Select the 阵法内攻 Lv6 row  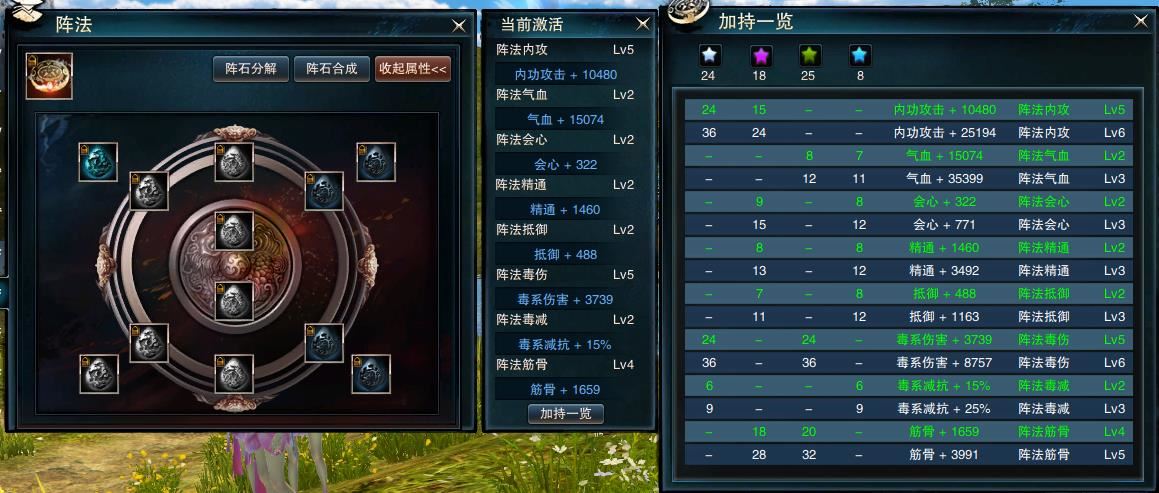908,133
